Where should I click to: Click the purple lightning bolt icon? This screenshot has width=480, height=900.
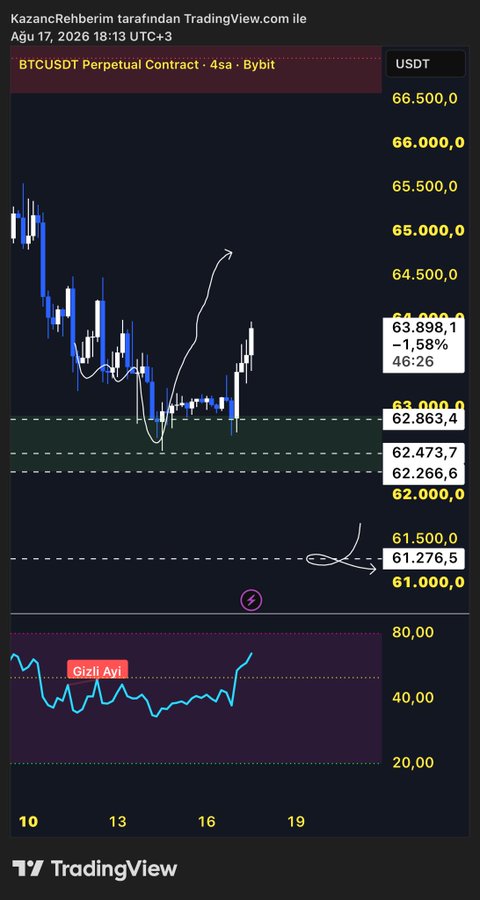pos(251,600)
